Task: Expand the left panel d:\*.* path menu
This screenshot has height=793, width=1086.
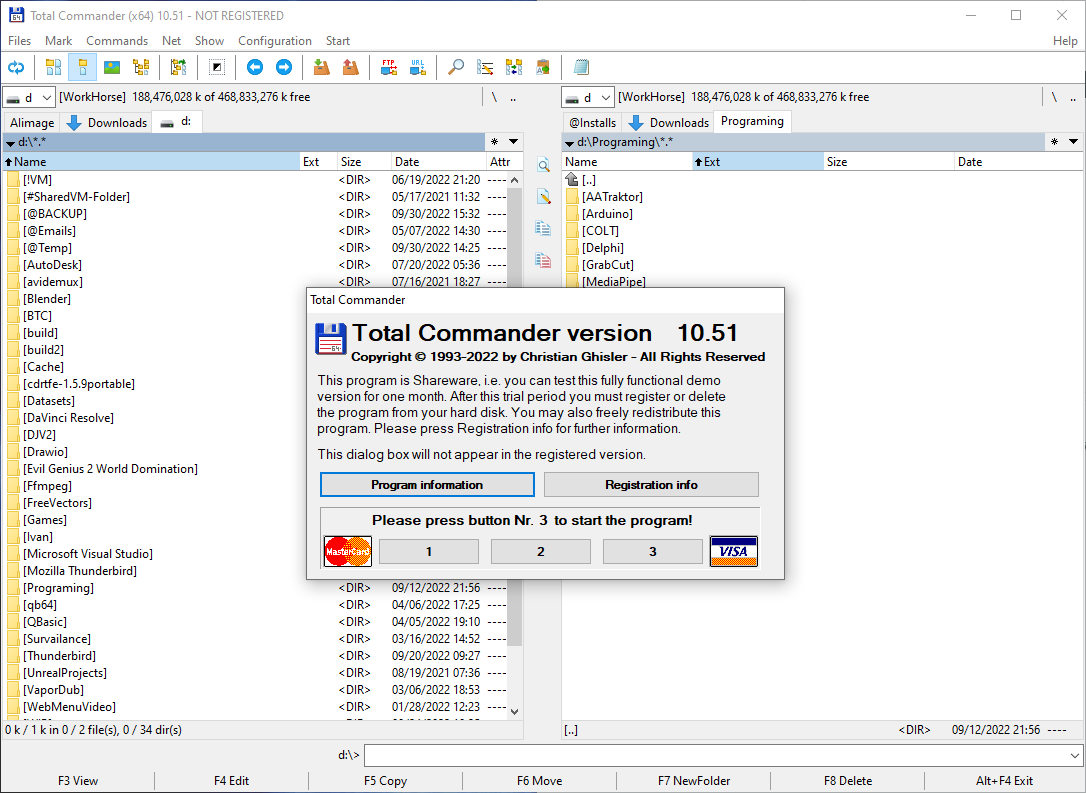Action: [x=10, y=143]
